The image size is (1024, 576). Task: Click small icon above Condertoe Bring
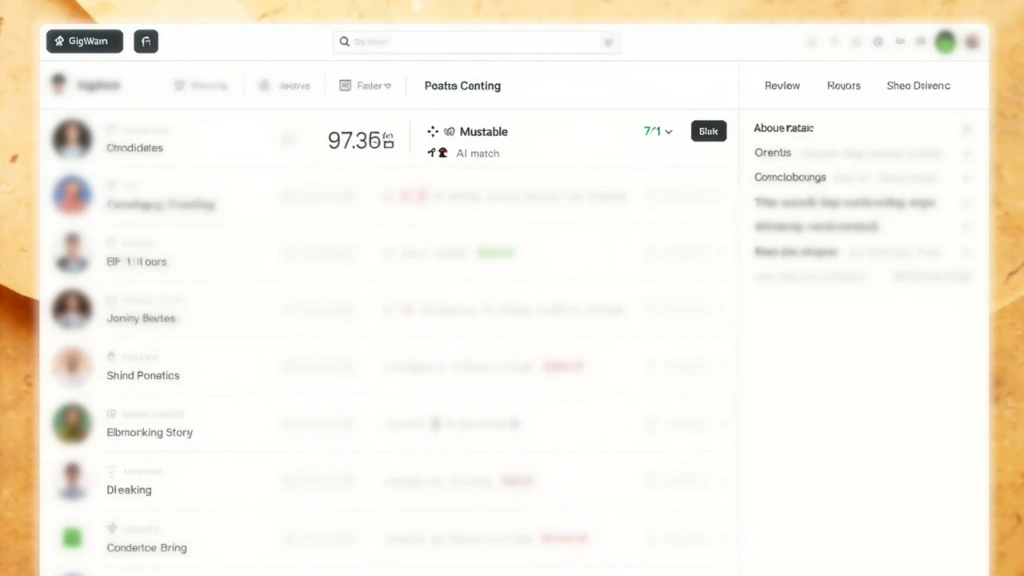112,528
